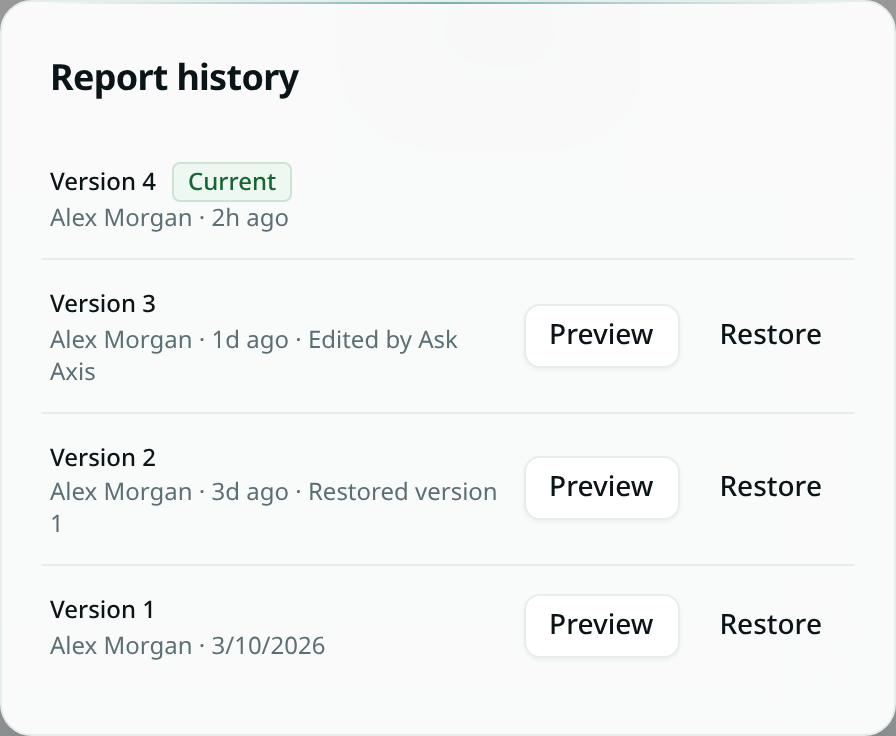Click 'Edited by Ask Axis' note
This screenshot has height=736, width=896.
[x=254, y=355]
